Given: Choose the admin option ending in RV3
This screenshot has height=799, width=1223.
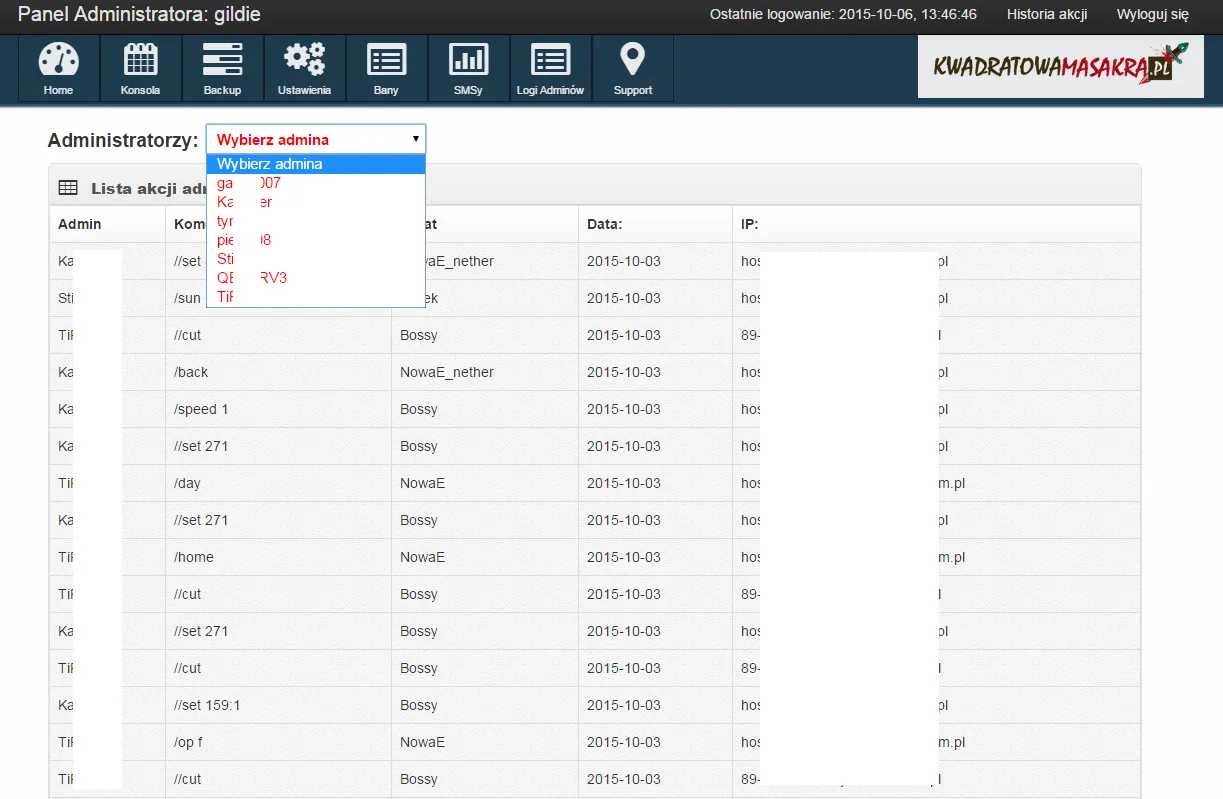Looking at the screenshot, I should coord(316,277).
